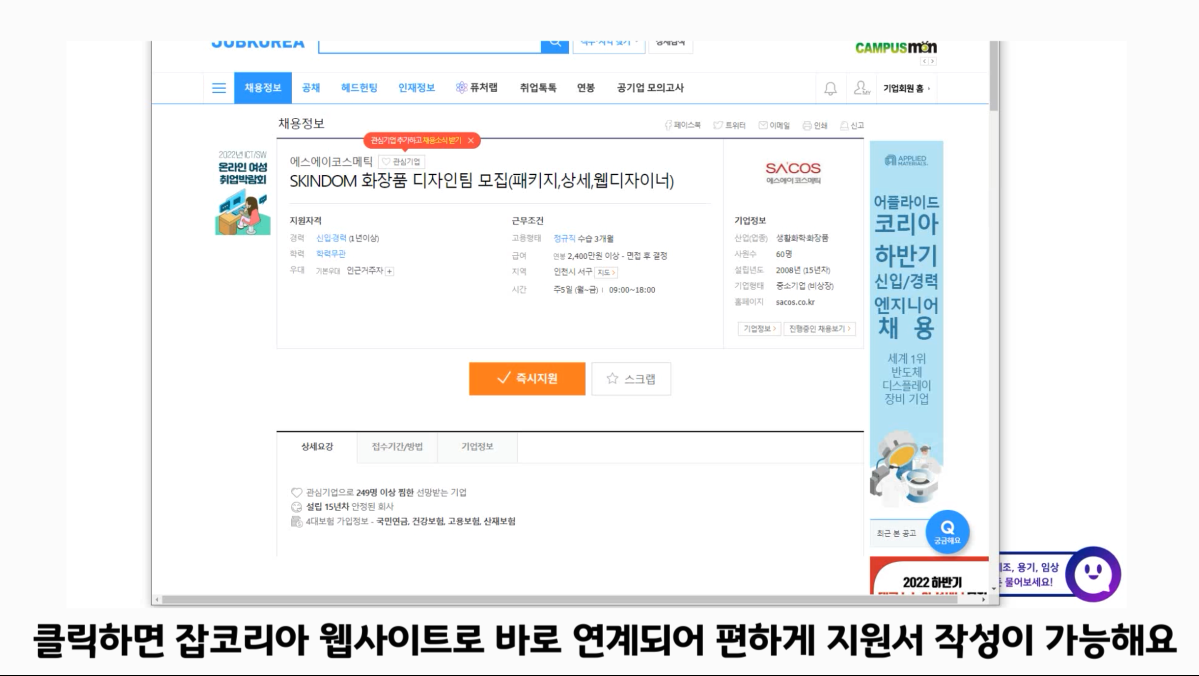Image resolution: width=1199 pixels, height=676 pixels.
Task: Share via 페이스북 icon
Action: 682,125
